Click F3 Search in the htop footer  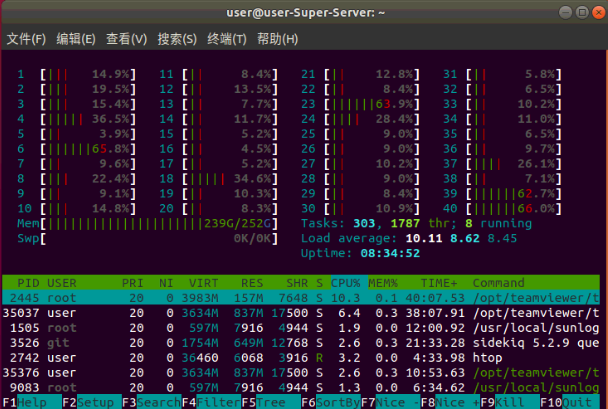coord(151,402)
